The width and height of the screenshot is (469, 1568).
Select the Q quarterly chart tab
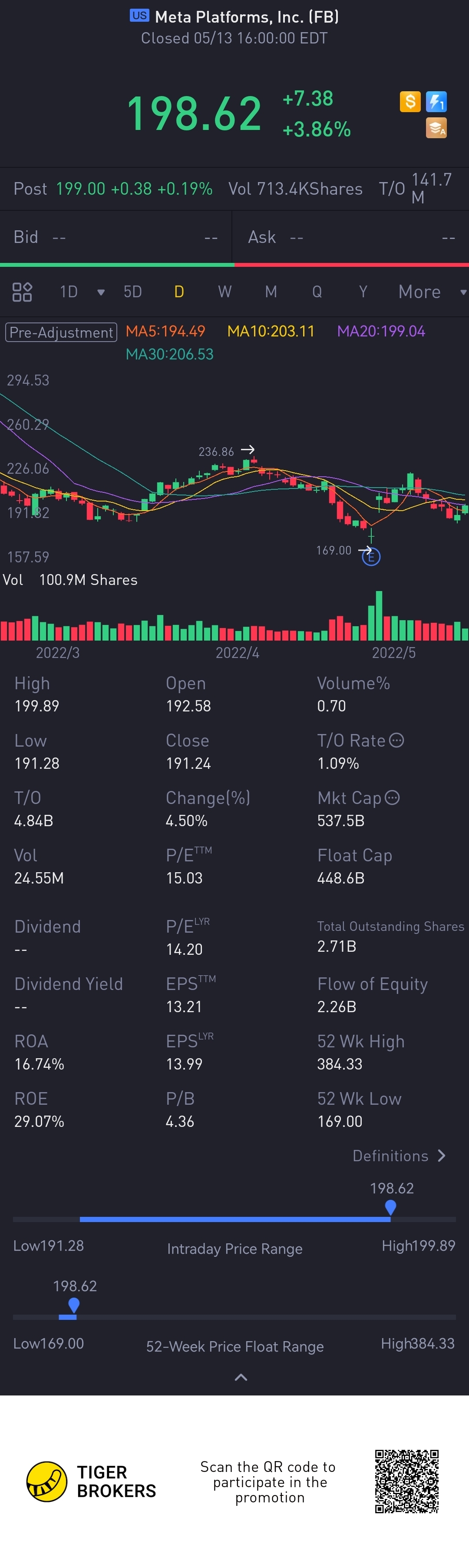(x=317, y=292)
